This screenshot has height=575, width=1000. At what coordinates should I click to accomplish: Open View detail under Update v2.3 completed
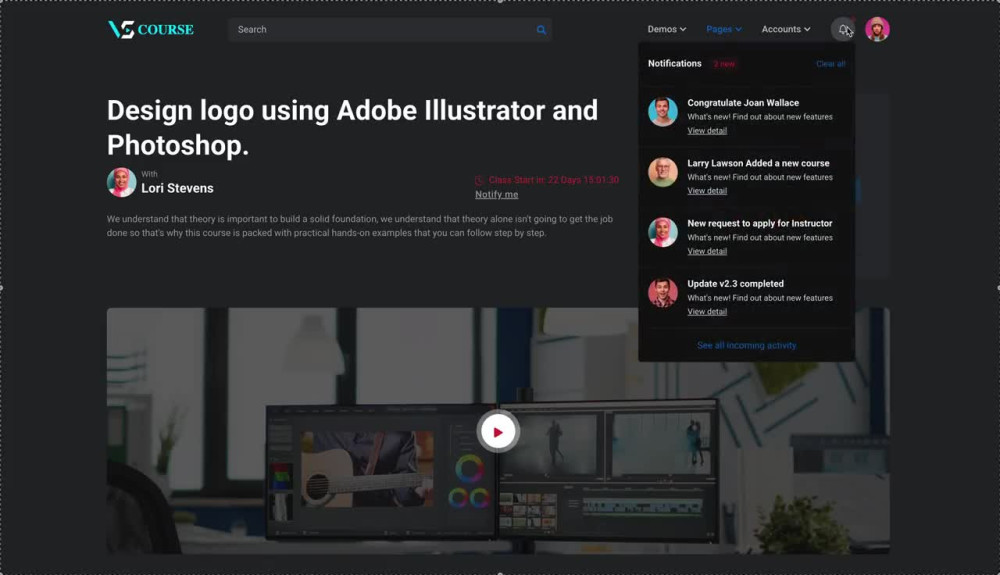[x=707, y=312]
